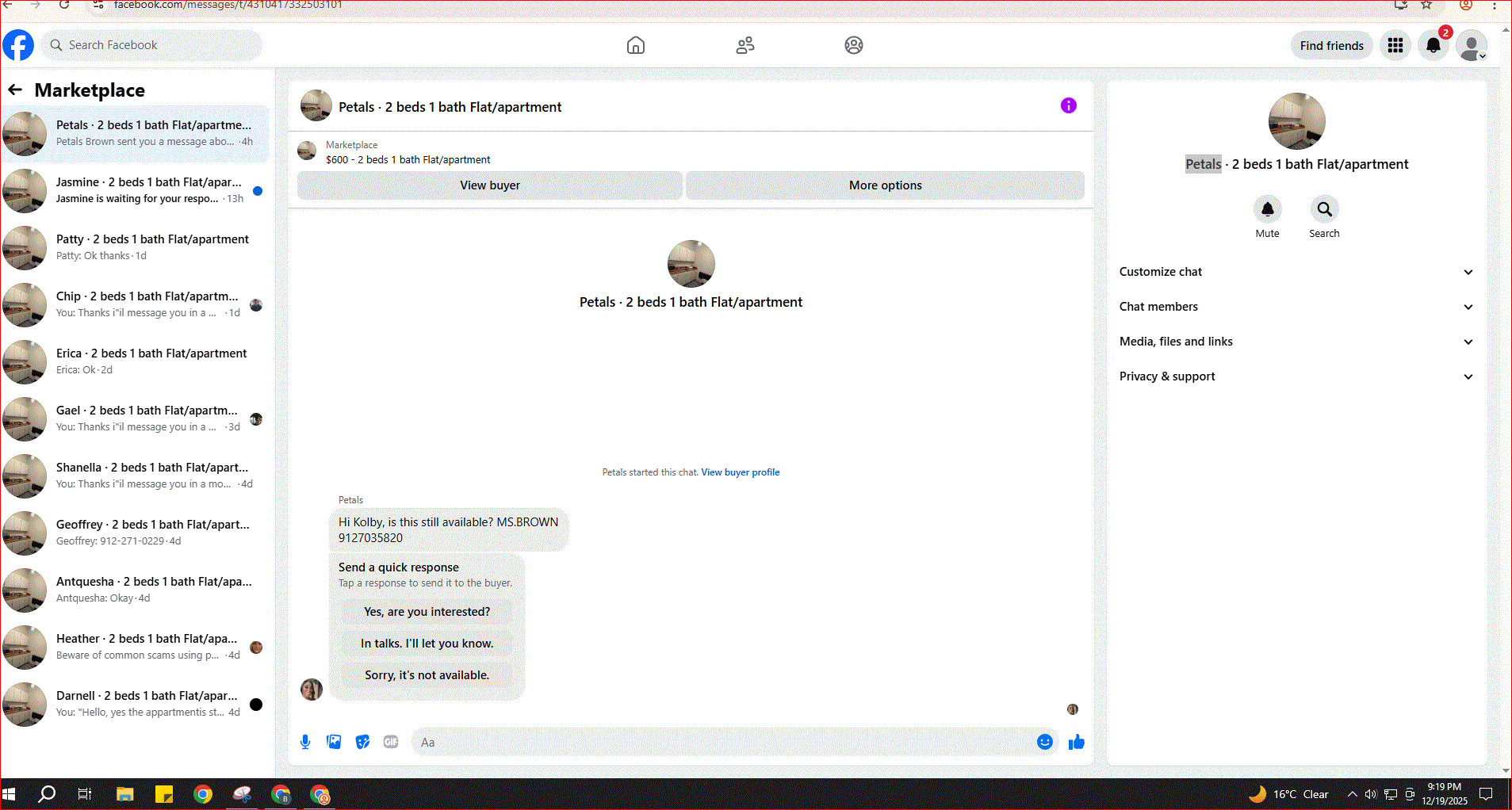The width and height of the screenshot is (1512, 810).
Task: Expand the Customize chat section
Action: [1296, 272]
